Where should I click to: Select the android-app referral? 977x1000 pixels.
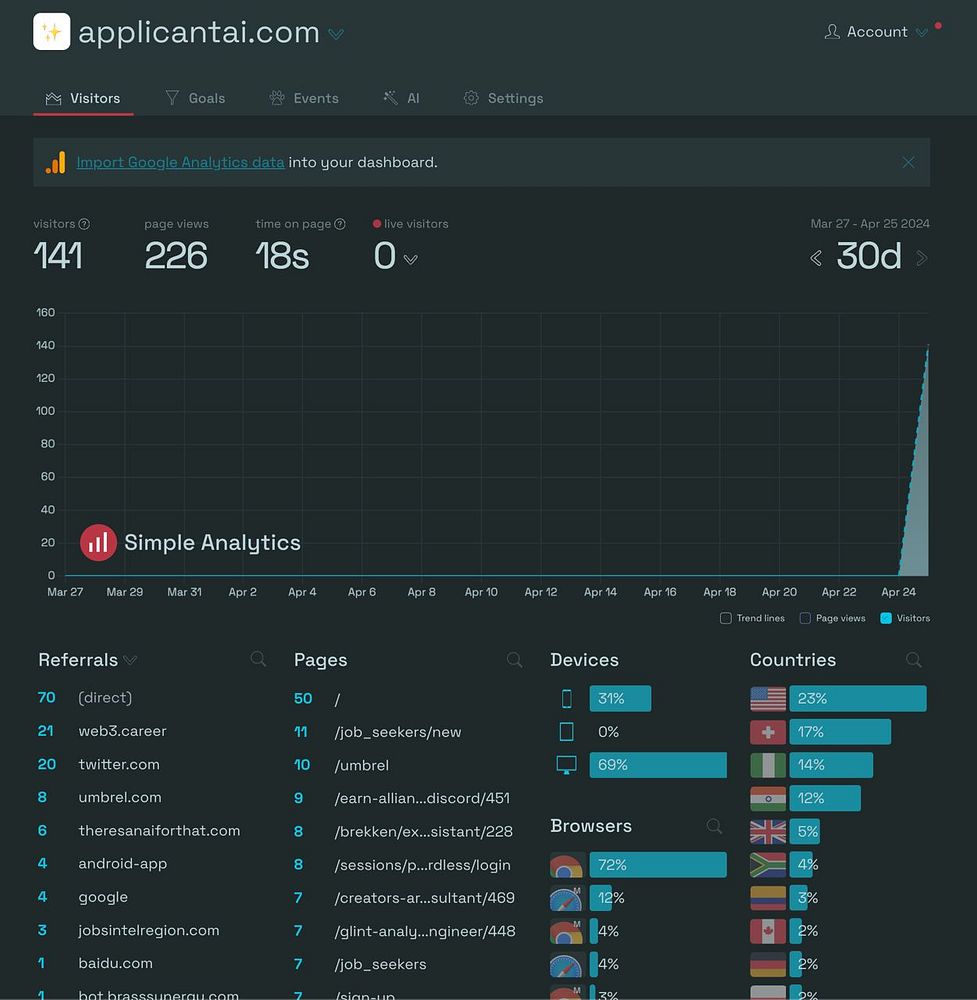(x=152, y=864)
